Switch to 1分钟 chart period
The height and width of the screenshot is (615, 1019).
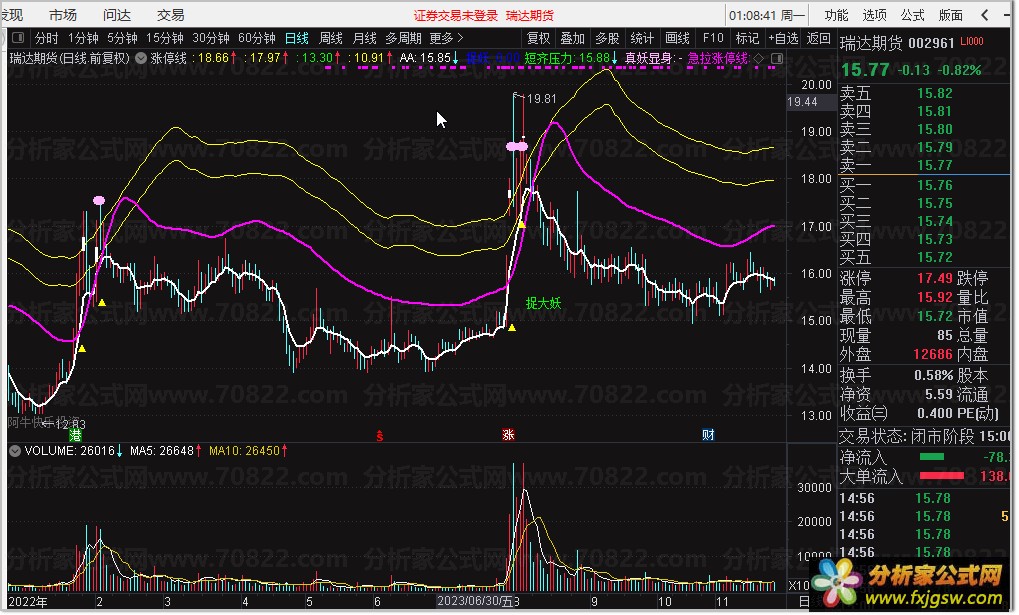83,38
